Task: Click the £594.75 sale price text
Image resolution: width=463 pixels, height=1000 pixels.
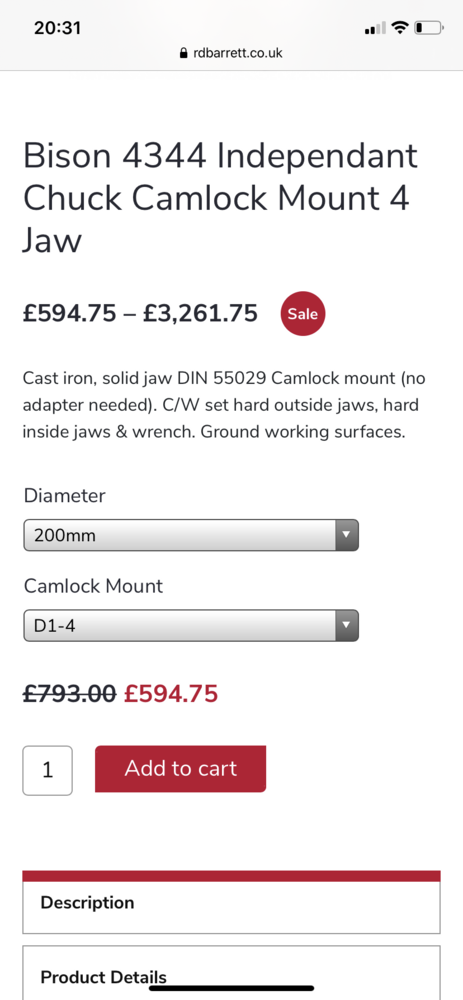Action: coord(171,693)
